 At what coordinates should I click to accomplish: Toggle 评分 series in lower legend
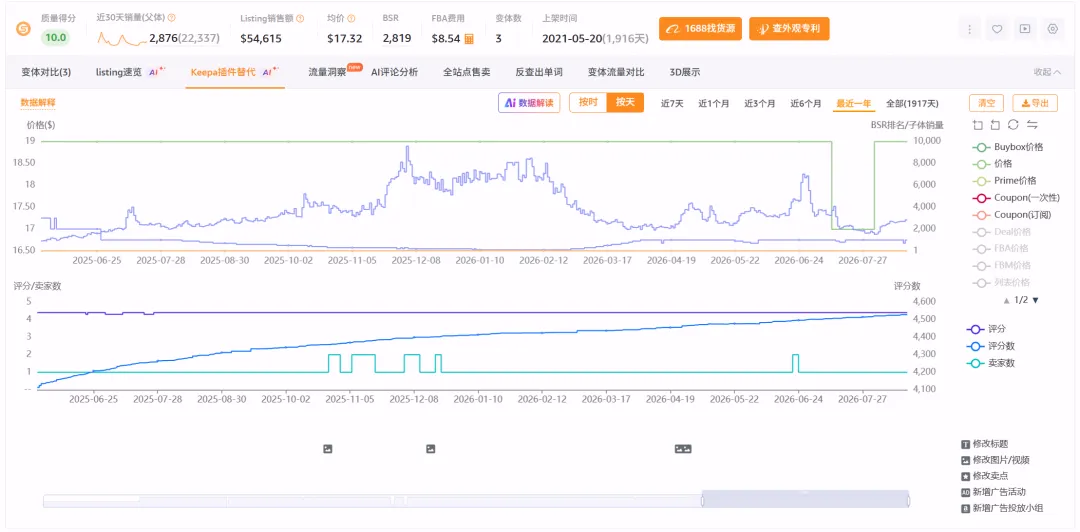coord(987,329)
